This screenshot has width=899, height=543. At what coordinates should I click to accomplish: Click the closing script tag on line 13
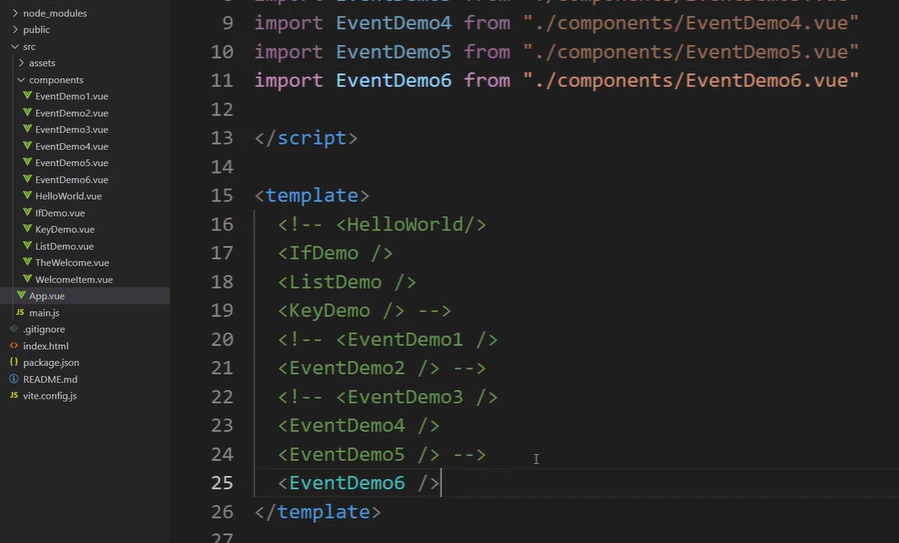click(x=306, y=138)
